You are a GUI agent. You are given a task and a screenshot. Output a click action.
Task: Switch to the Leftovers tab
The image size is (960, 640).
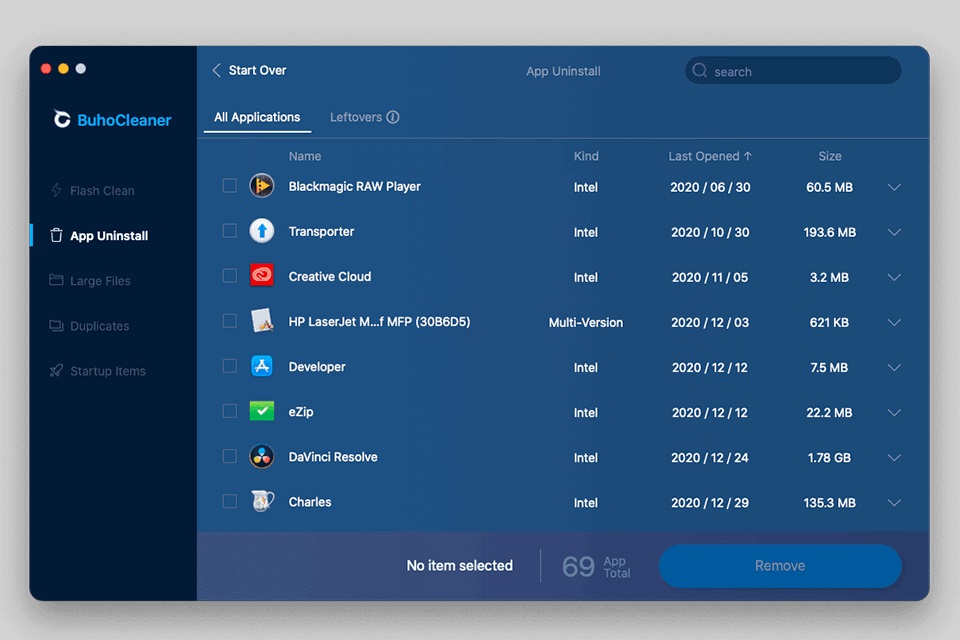364,117
